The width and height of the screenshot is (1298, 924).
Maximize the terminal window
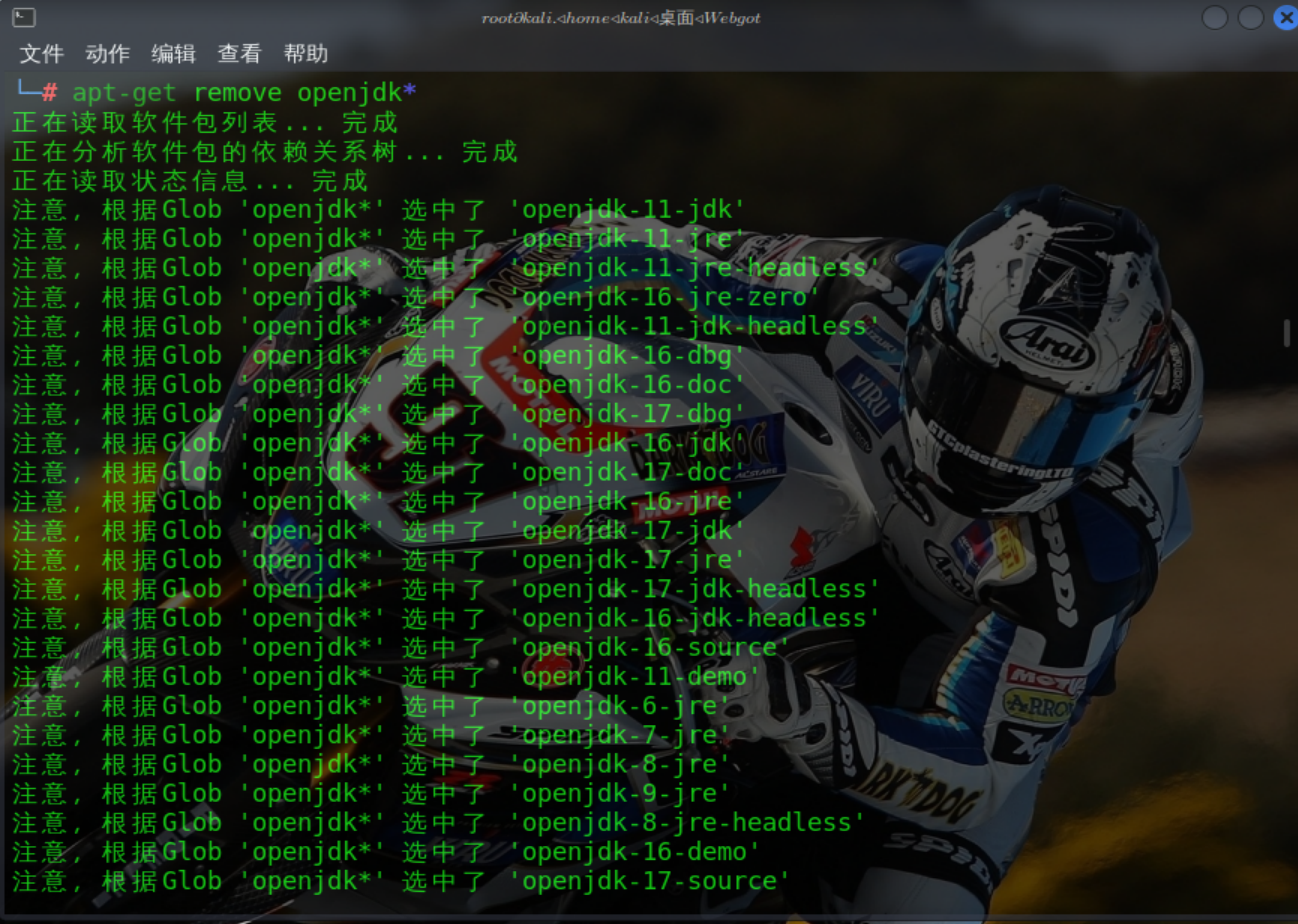tap(1251, 17)
